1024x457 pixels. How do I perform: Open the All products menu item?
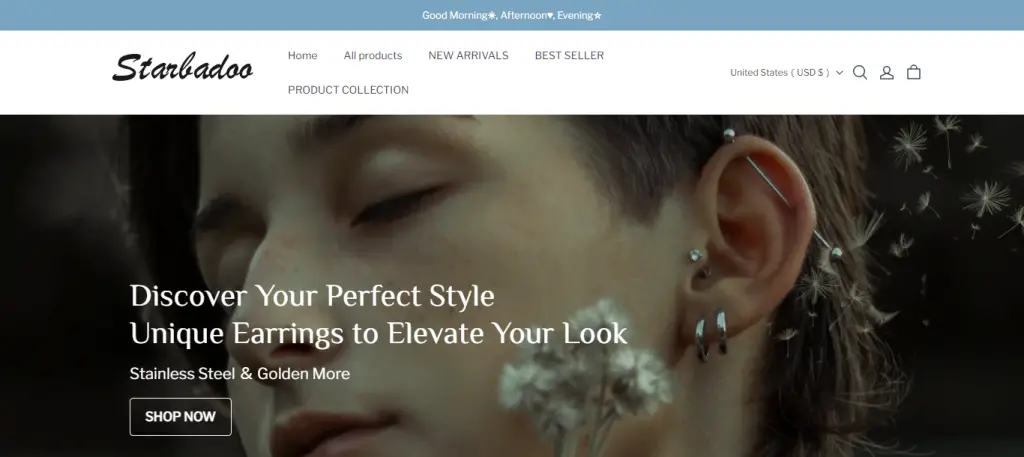click(373, 55)
